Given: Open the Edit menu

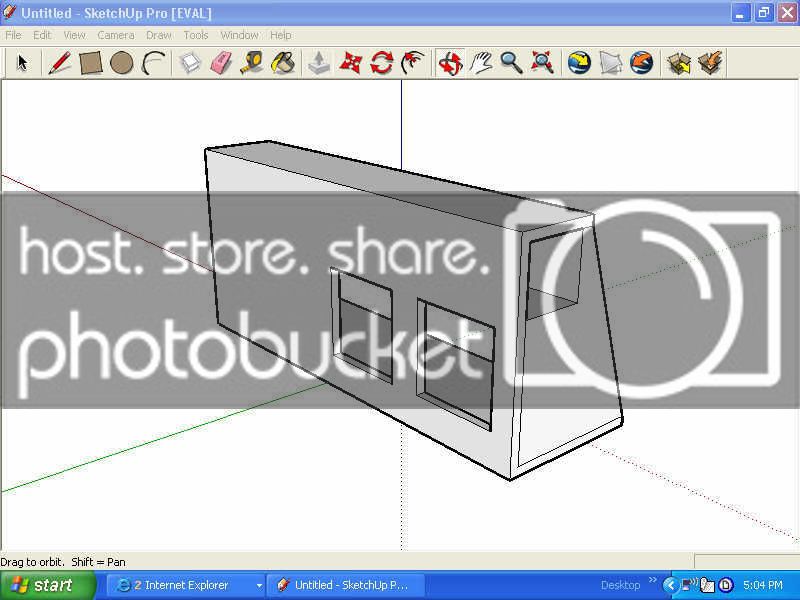Looking at the screenshot, I should [42, 35].
